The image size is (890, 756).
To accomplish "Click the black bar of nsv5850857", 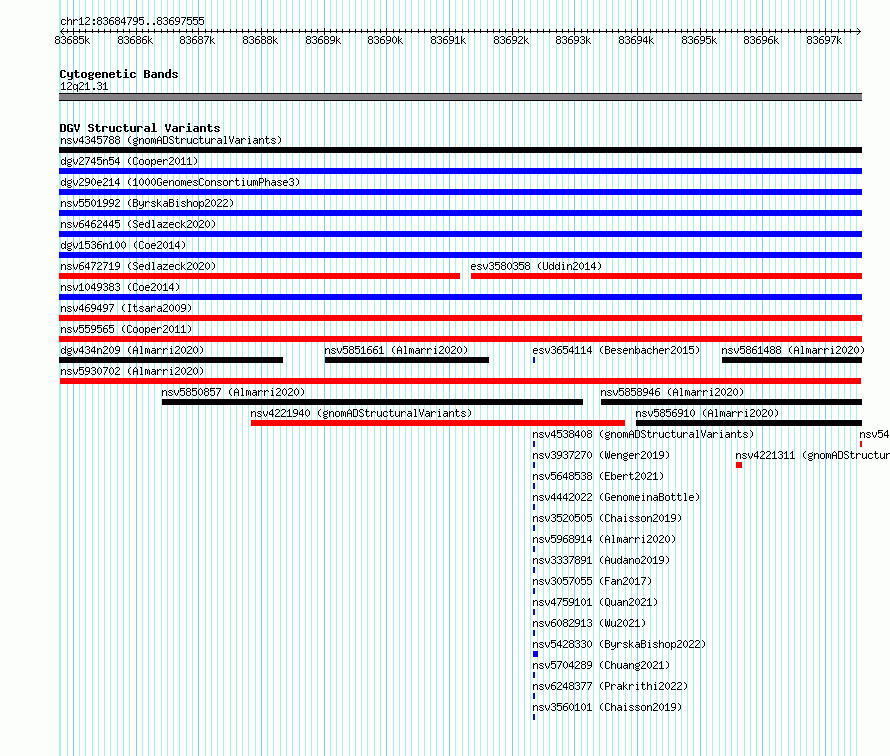I will pyautogui.click(x=372, y=402).
